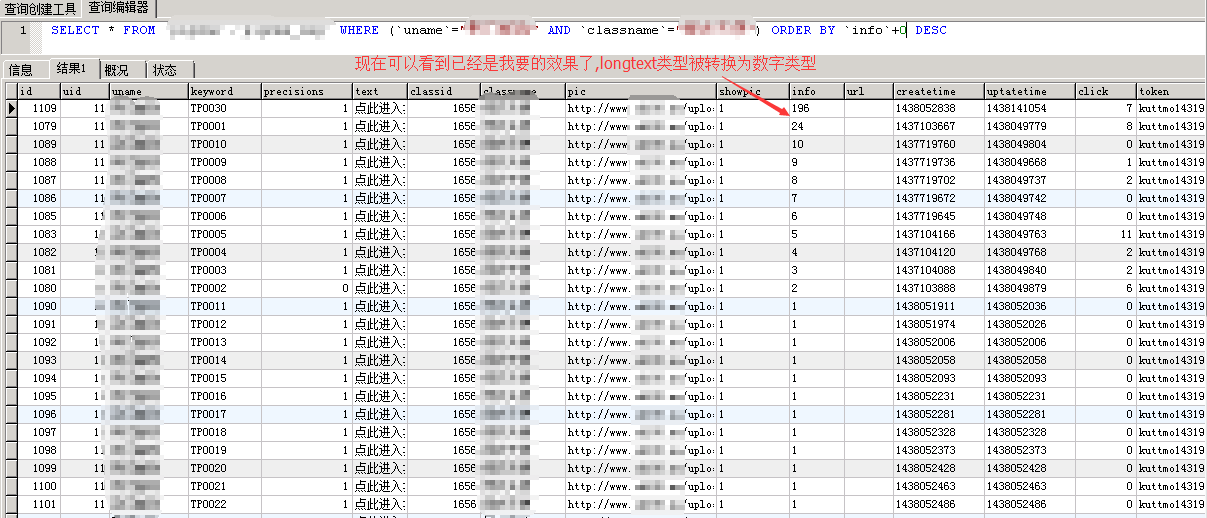Viewport: 1207px width, 518px height.
Task: Select keyword cell TP0009
Action: [x=224, y=162]
